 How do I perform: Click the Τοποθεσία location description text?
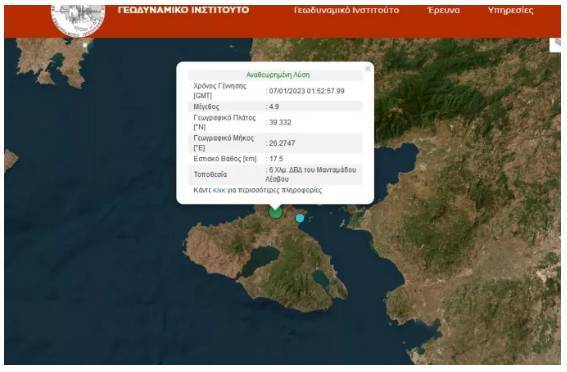[x=311, y=174]
